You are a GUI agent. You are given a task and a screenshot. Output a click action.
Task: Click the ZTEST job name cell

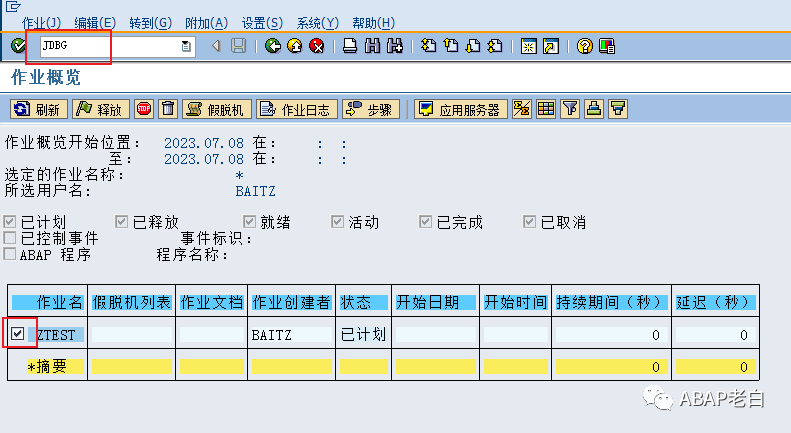(56, 335)
